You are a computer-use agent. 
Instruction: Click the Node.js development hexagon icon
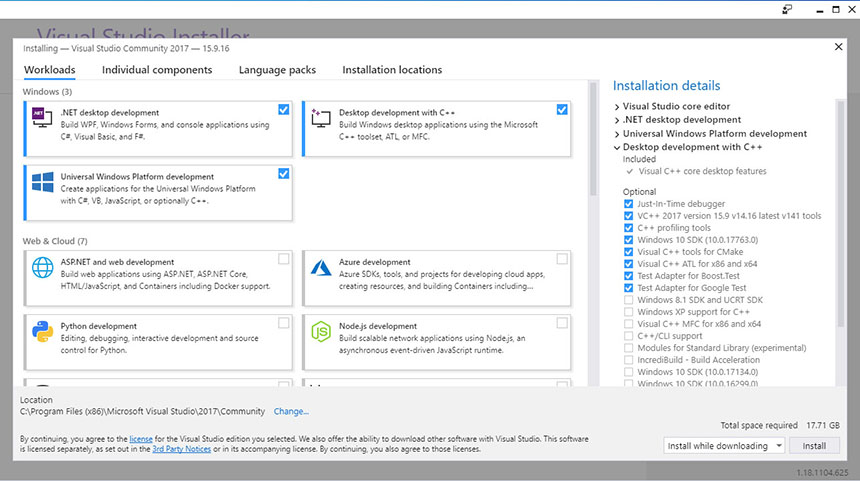321,331
